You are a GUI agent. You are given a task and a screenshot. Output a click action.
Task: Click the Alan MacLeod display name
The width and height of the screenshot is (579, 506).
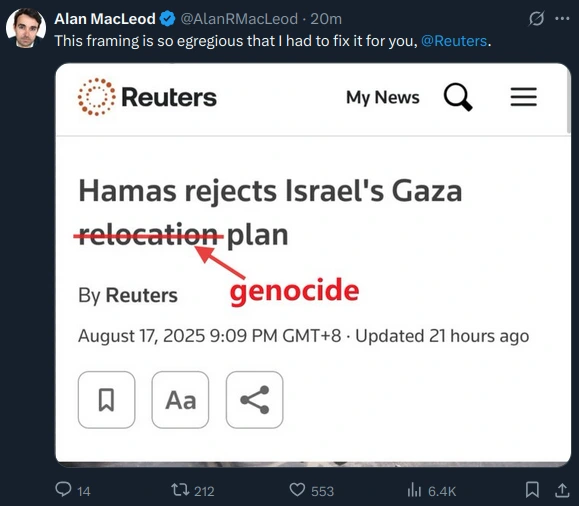105,19
